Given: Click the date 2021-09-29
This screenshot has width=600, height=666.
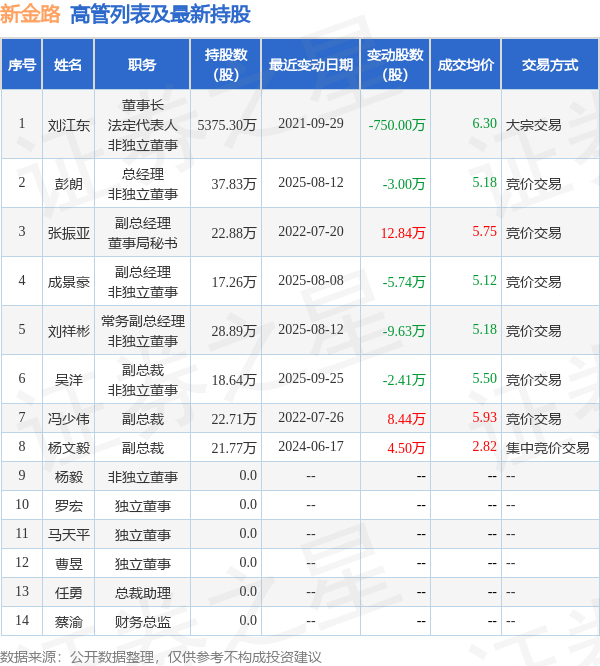Looking at the screenshot, I should [311, 124].
